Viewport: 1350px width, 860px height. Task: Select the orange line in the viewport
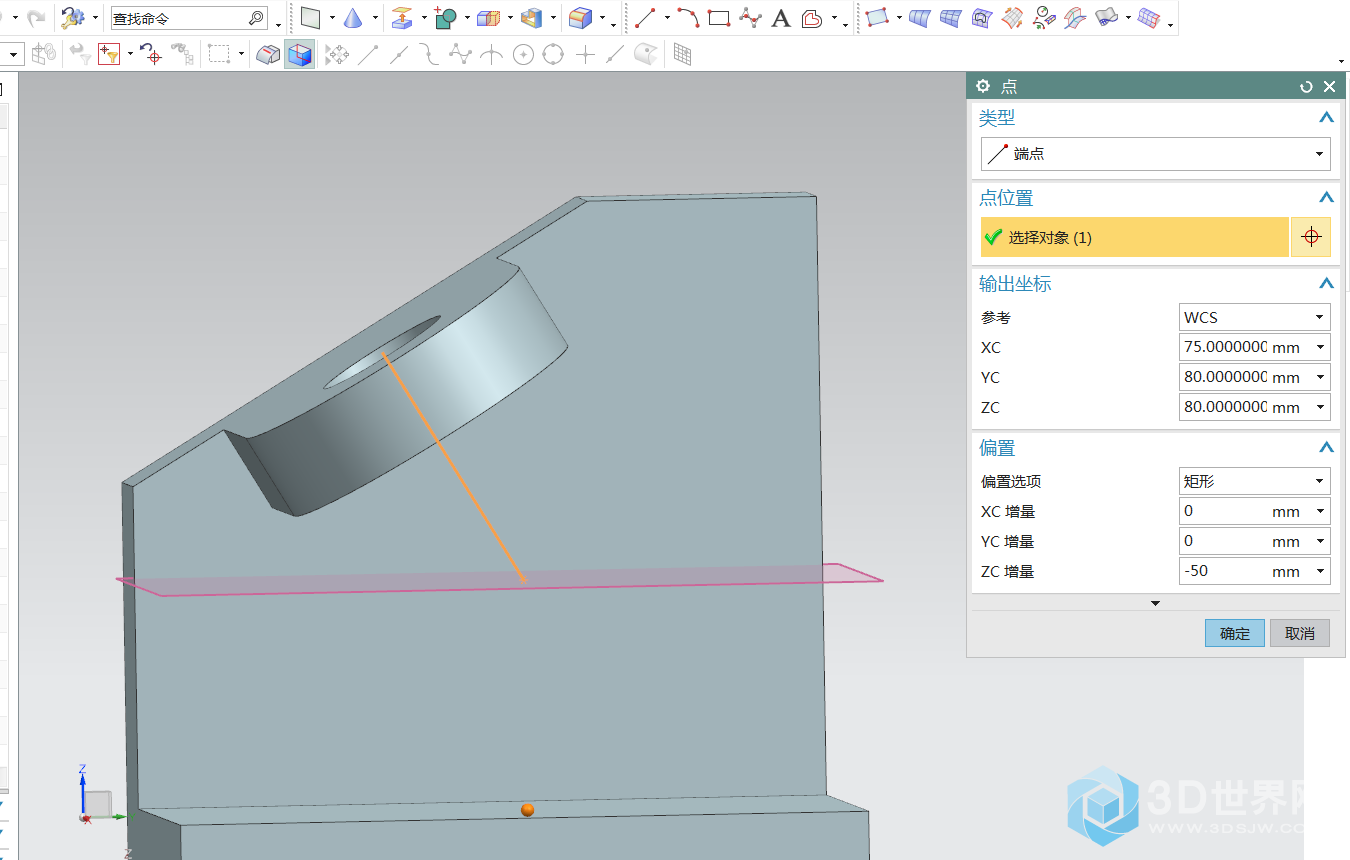[453, 466]
